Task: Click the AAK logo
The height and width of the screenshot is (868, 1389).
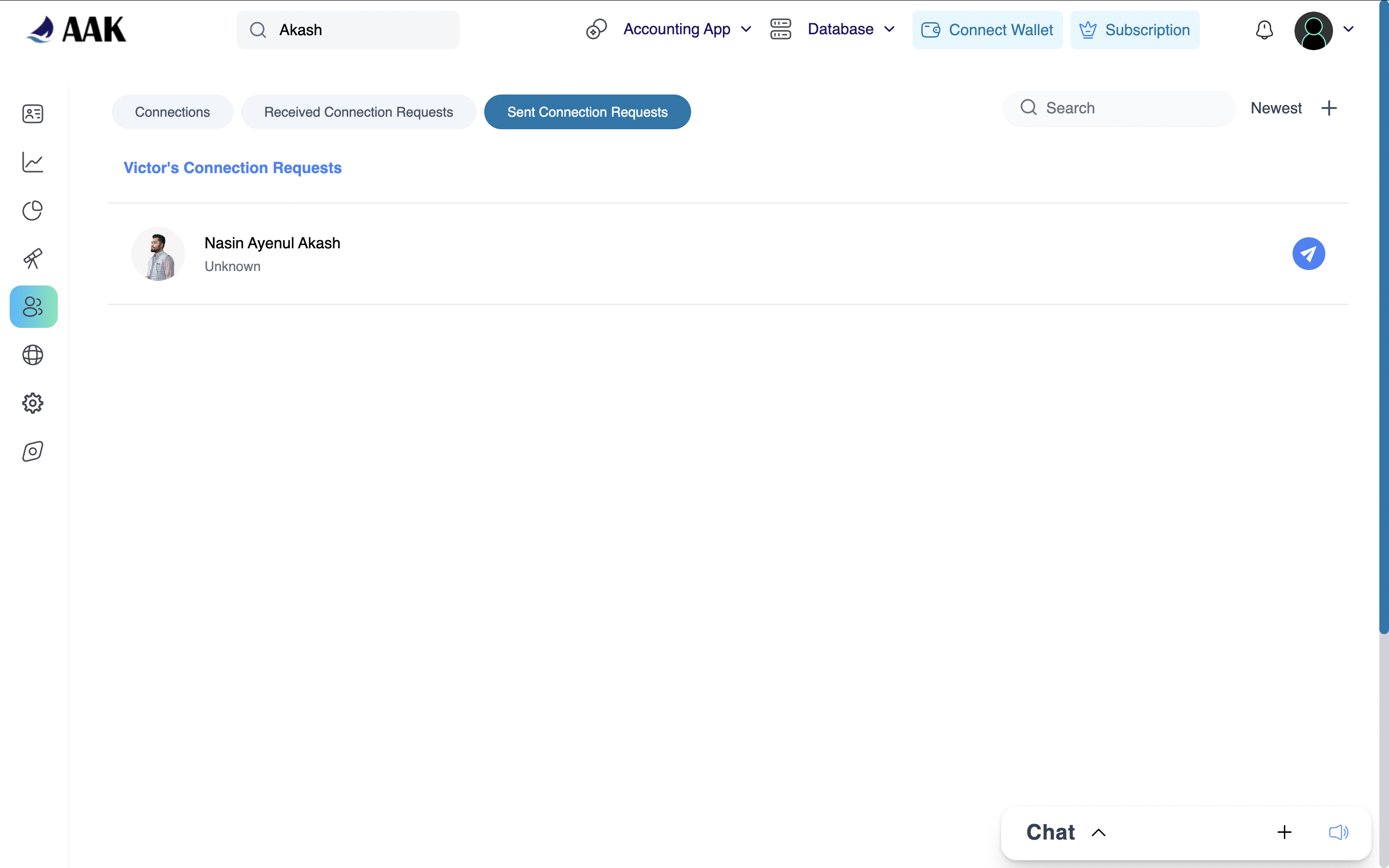Action: (x=76, y=29)
